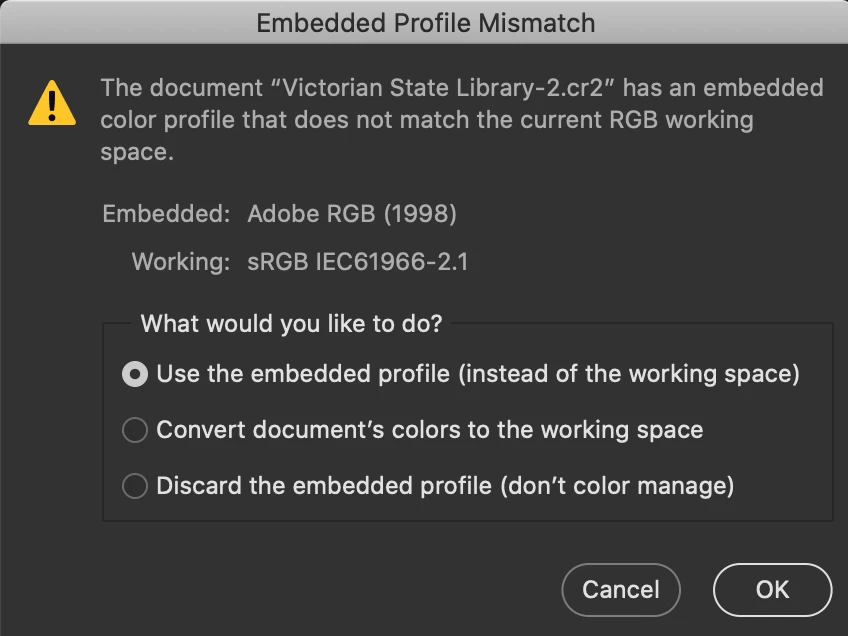Click the yellow warning triangle icon
Viewport: 848px width, 636px height.
point(51,101)
